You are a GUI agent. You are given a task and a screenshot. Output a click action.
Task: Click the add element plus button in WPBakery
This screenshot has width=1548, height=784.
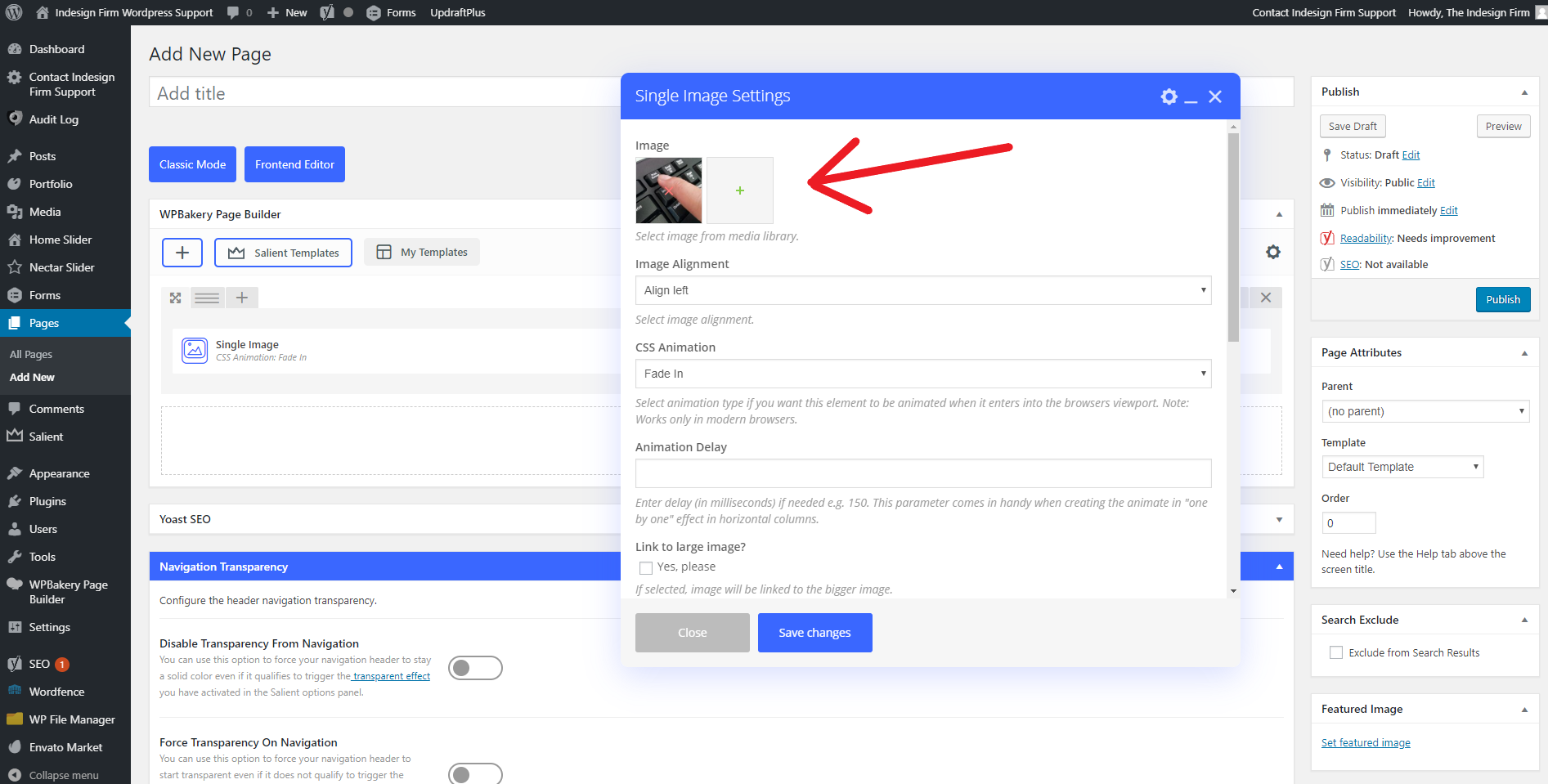coord(182,253)
